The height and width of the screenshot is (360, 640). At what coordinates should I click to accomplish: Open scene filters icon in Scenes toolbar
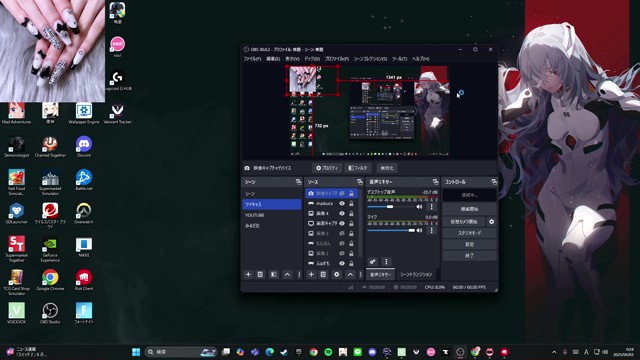(x=273, y=274)
